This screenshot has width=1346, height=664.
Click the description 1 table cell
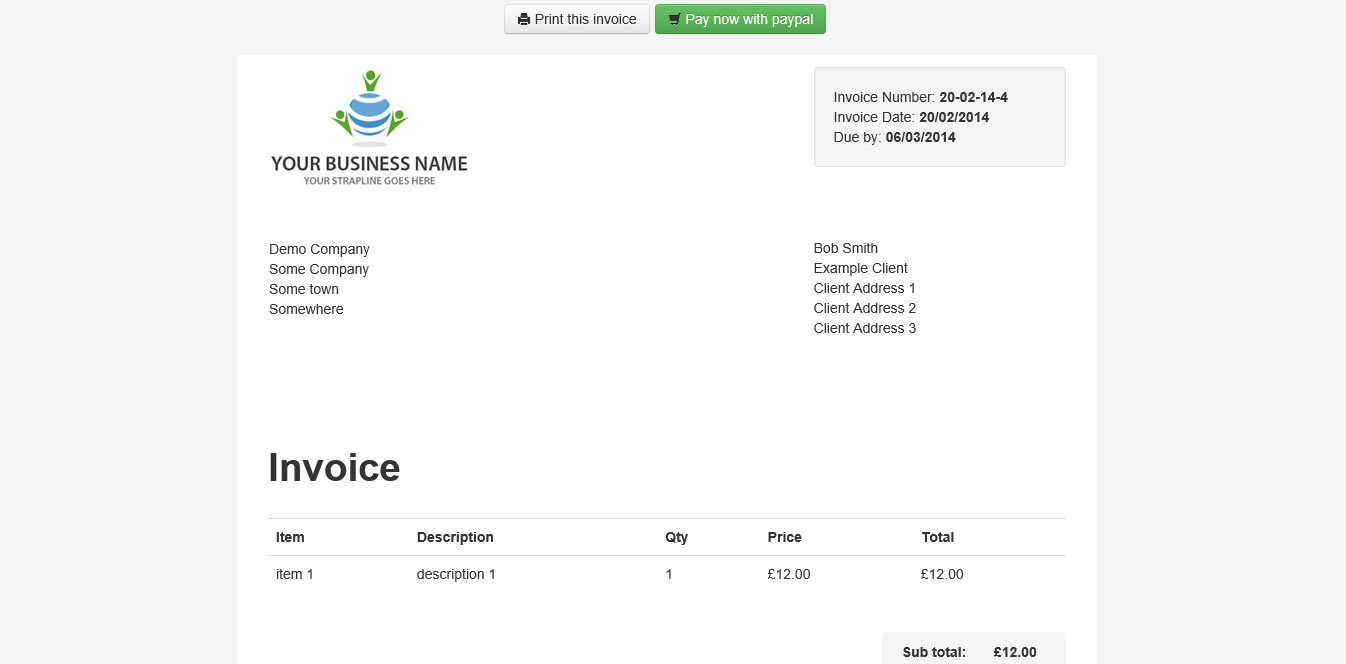[456, 574]
